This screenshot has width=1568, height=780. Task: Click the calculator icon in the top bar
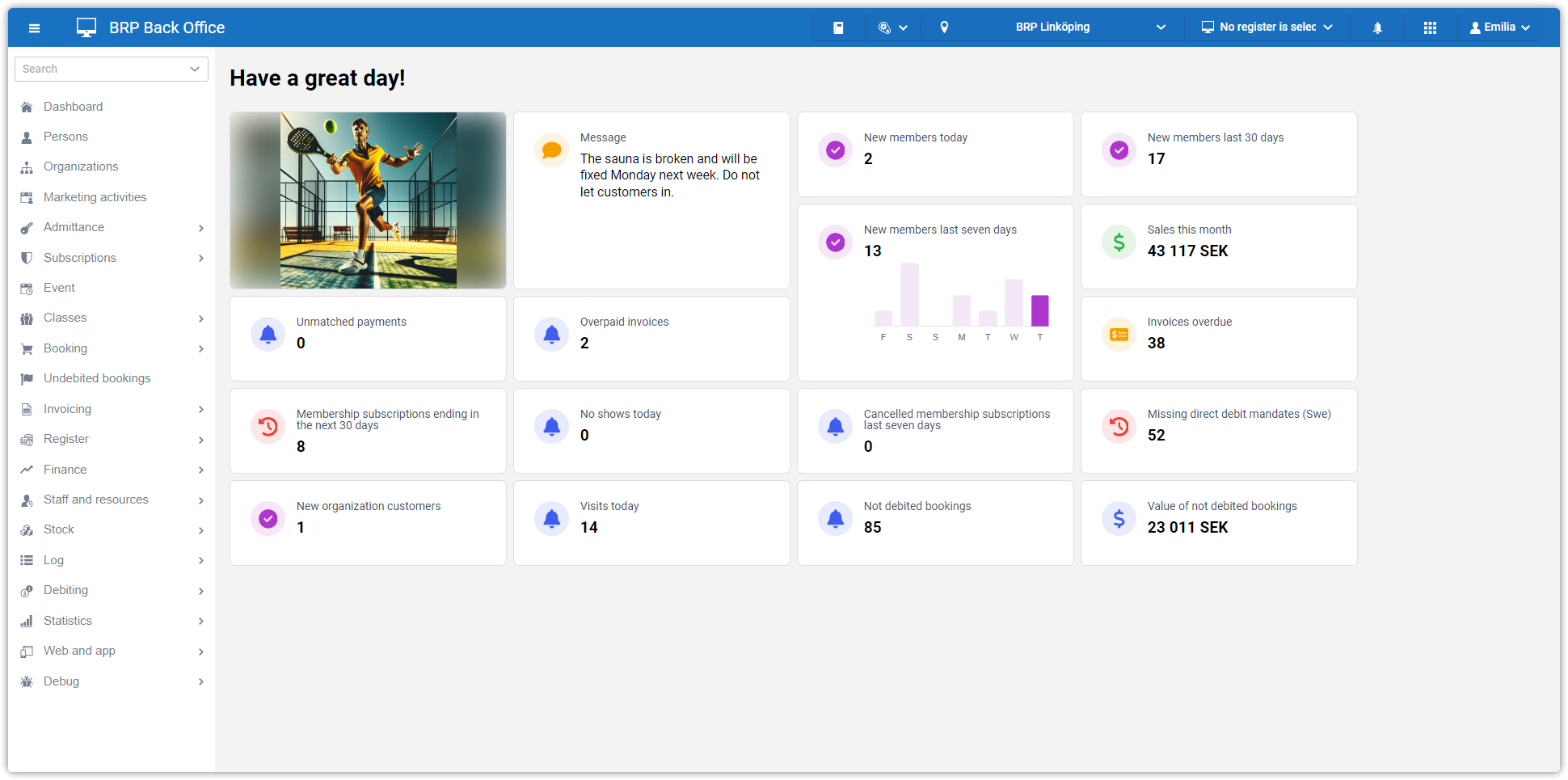coord(838,27)
